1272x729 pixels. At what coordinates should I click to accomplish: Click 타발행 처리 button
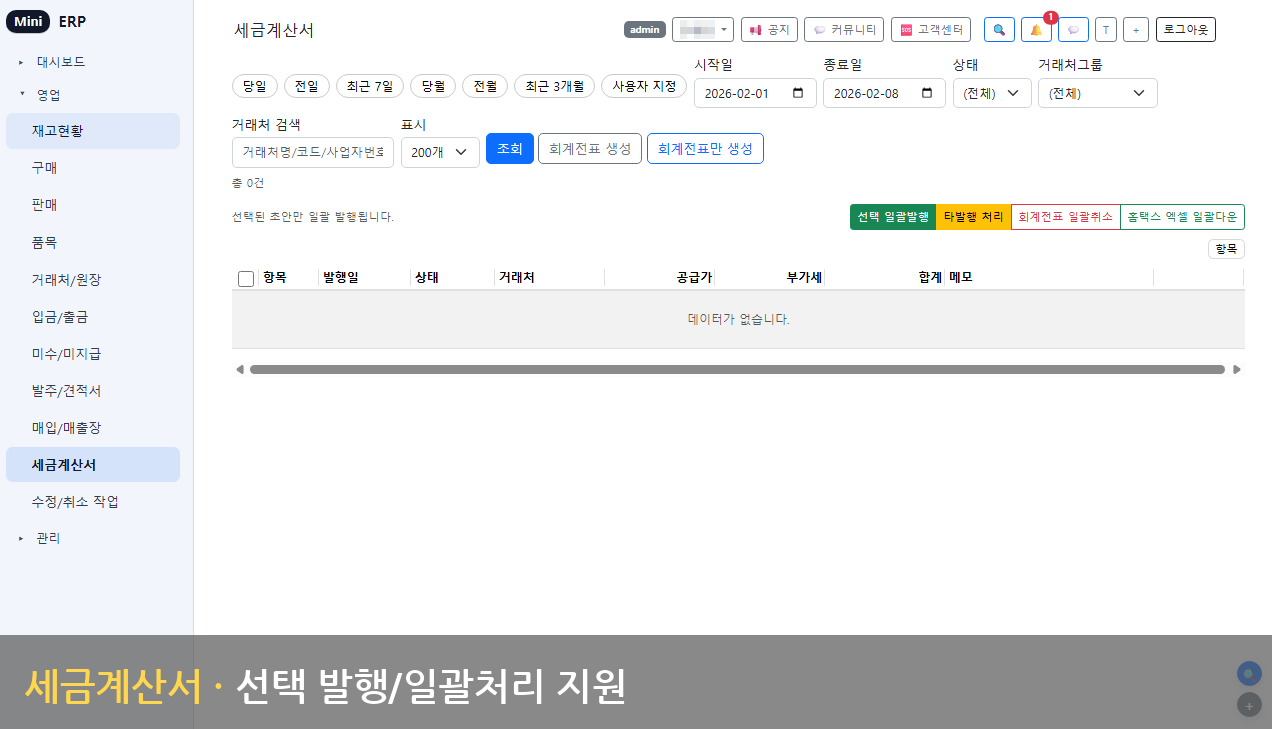click(973, 217)
